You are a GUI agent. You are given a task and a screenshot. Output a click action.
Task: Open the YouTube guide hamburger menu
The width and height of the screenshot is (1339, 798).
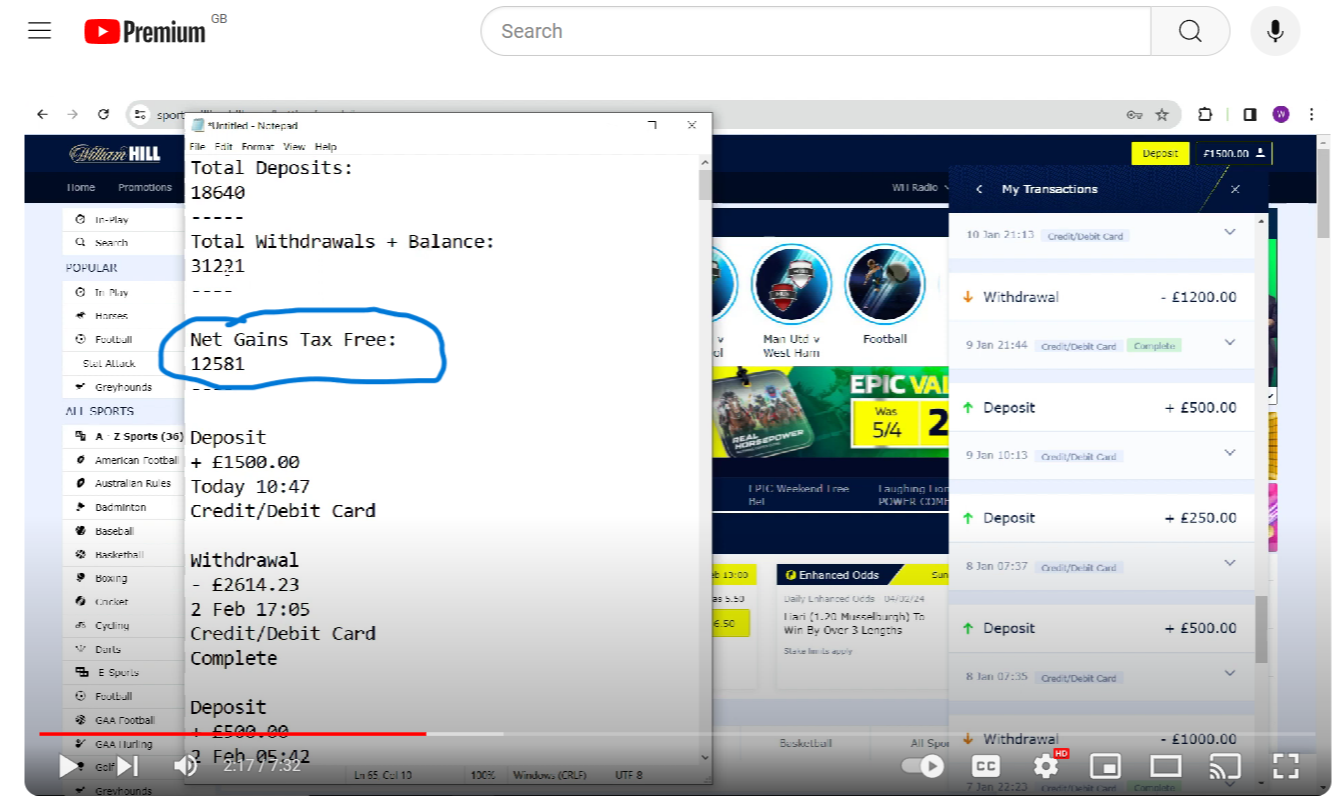pos(40,31)
